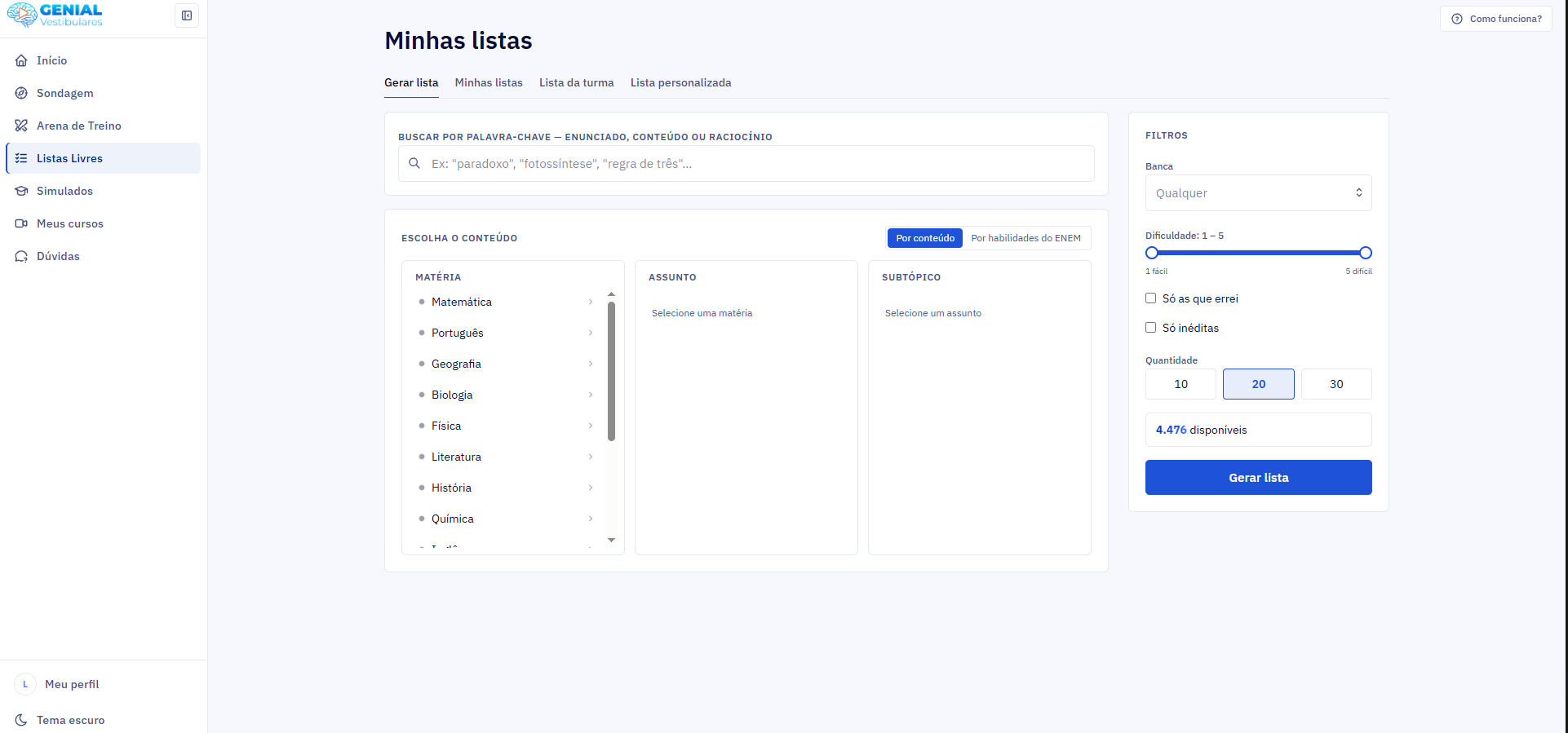
Task: Switch to the Gerar lista tab
Action: pos(411,82)
